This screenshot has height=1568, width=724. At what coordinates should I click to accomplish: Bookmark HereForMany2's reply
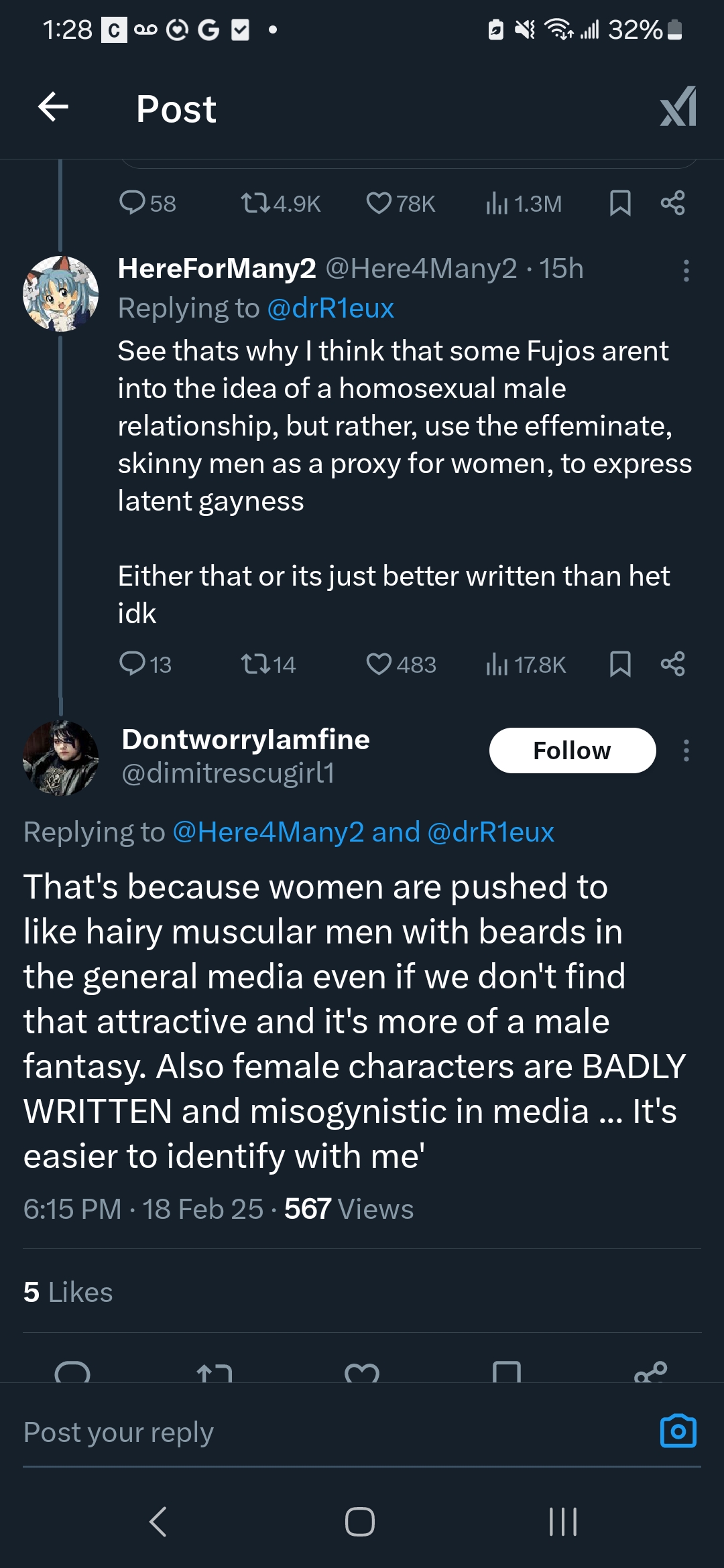coord(620,664)
